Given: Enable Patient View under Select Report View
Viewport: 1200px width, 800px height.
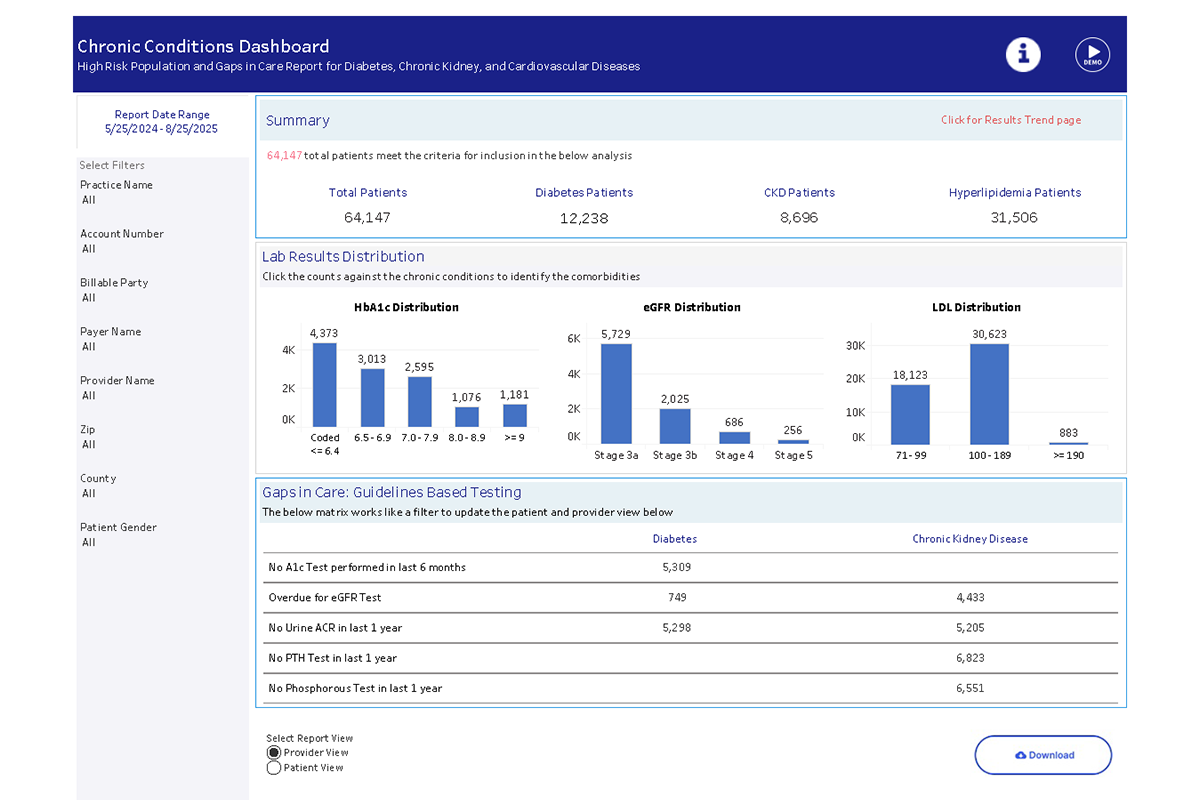Looking at the screenshot, I should pos(274,767).
